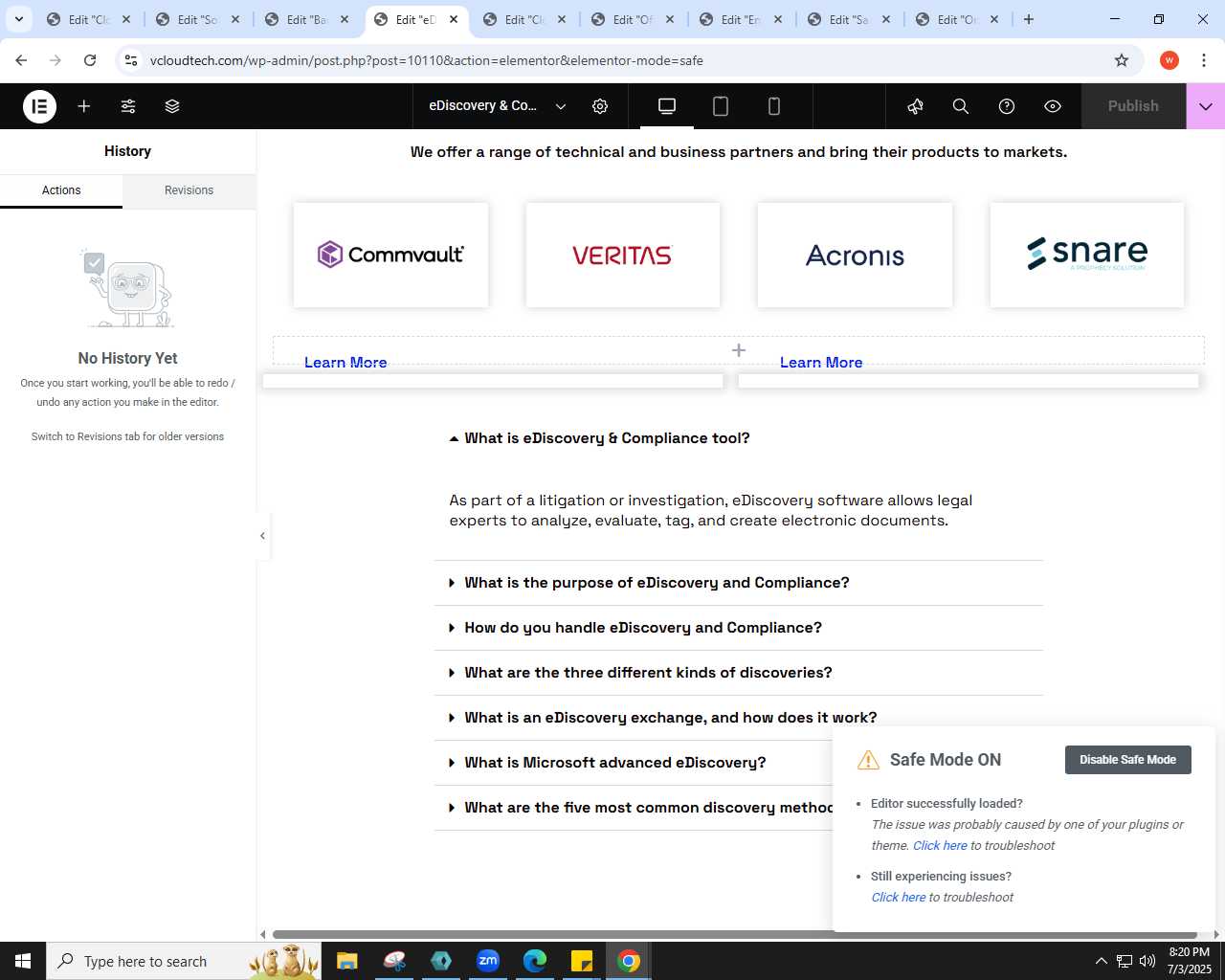Click the left Learn More link

click(x=345, y=363)
